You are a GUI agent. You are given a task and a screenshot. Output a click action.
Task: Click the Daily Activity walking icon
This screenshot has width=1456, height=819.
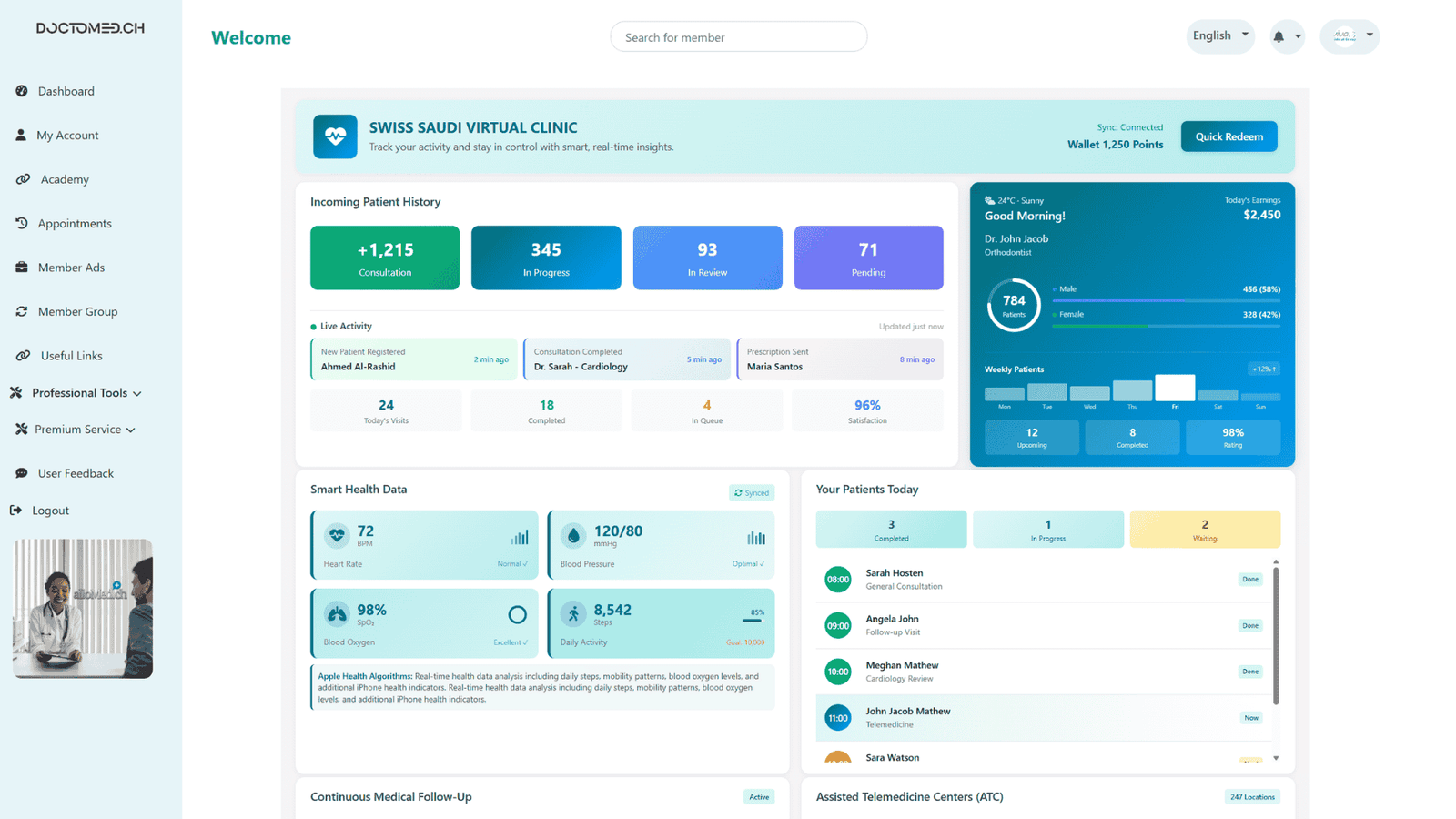tap(573, 614)
